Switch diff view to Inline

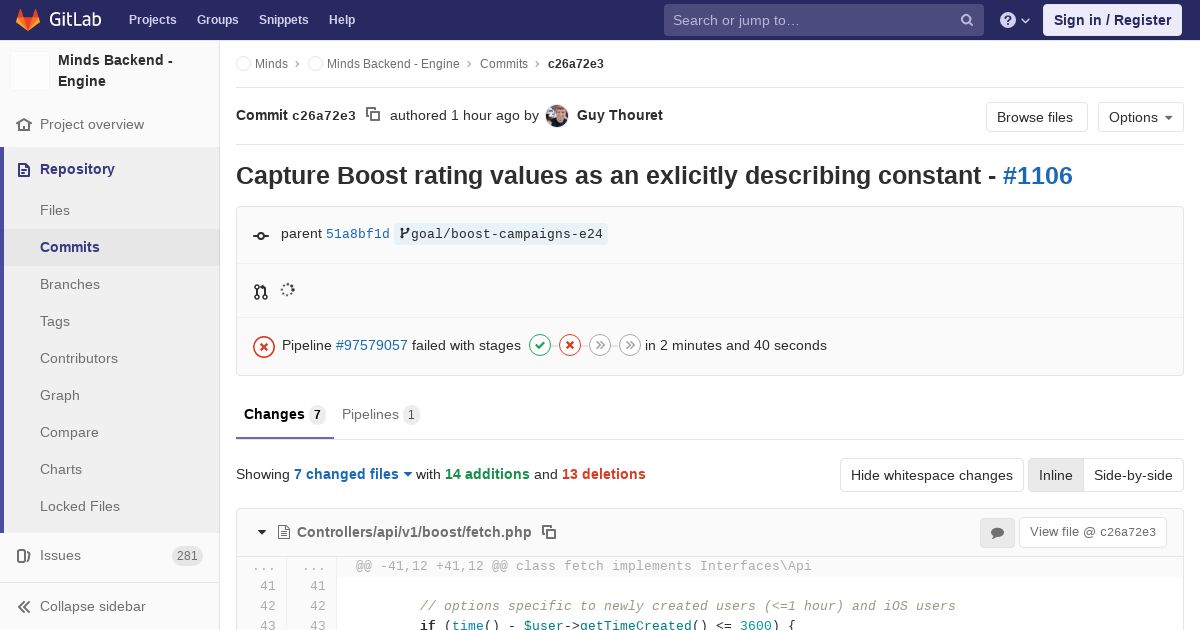[1055, 475]
